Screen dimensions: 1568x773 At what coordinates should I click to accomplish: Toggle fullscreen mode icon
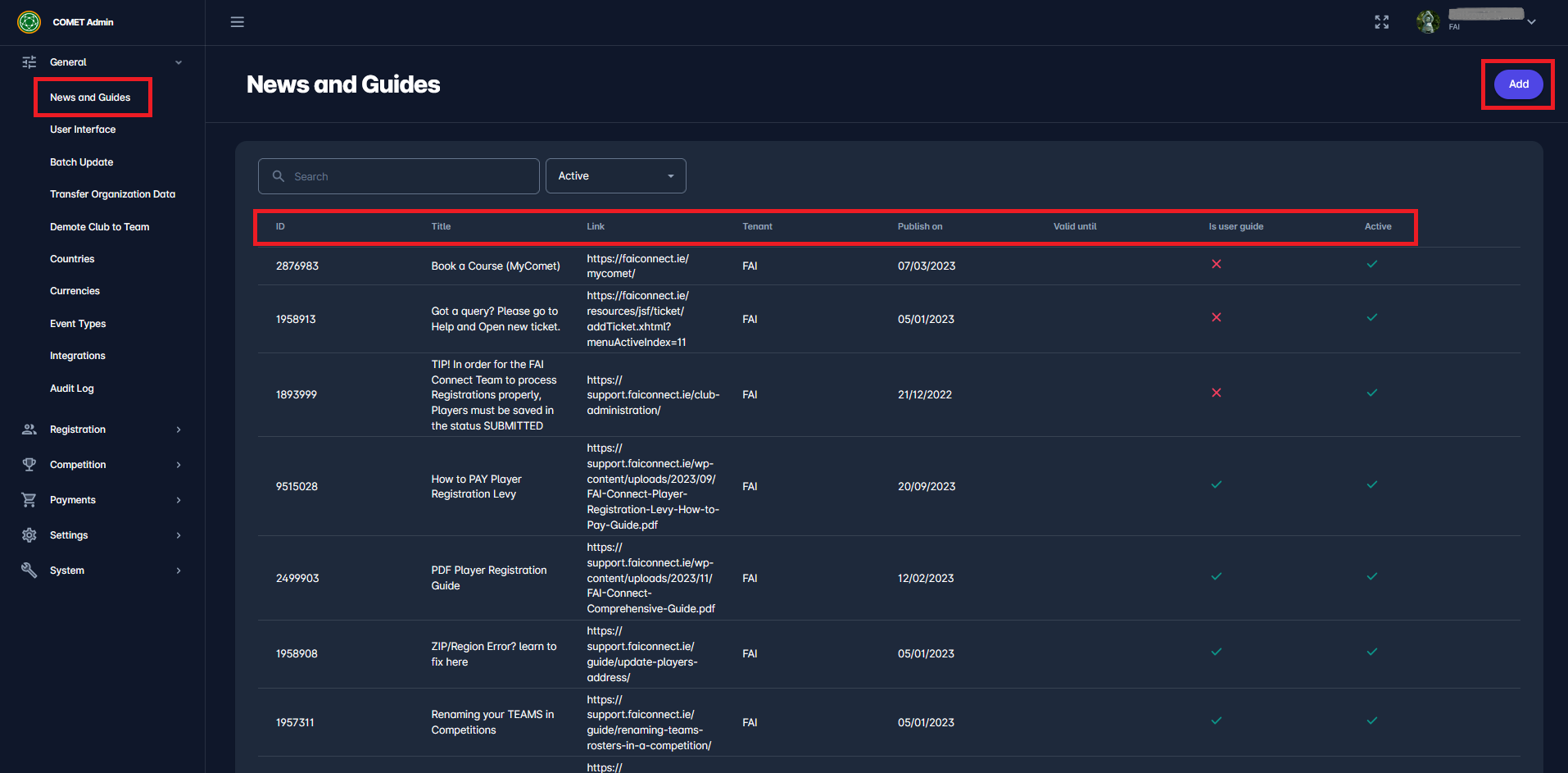point(1381,22)
